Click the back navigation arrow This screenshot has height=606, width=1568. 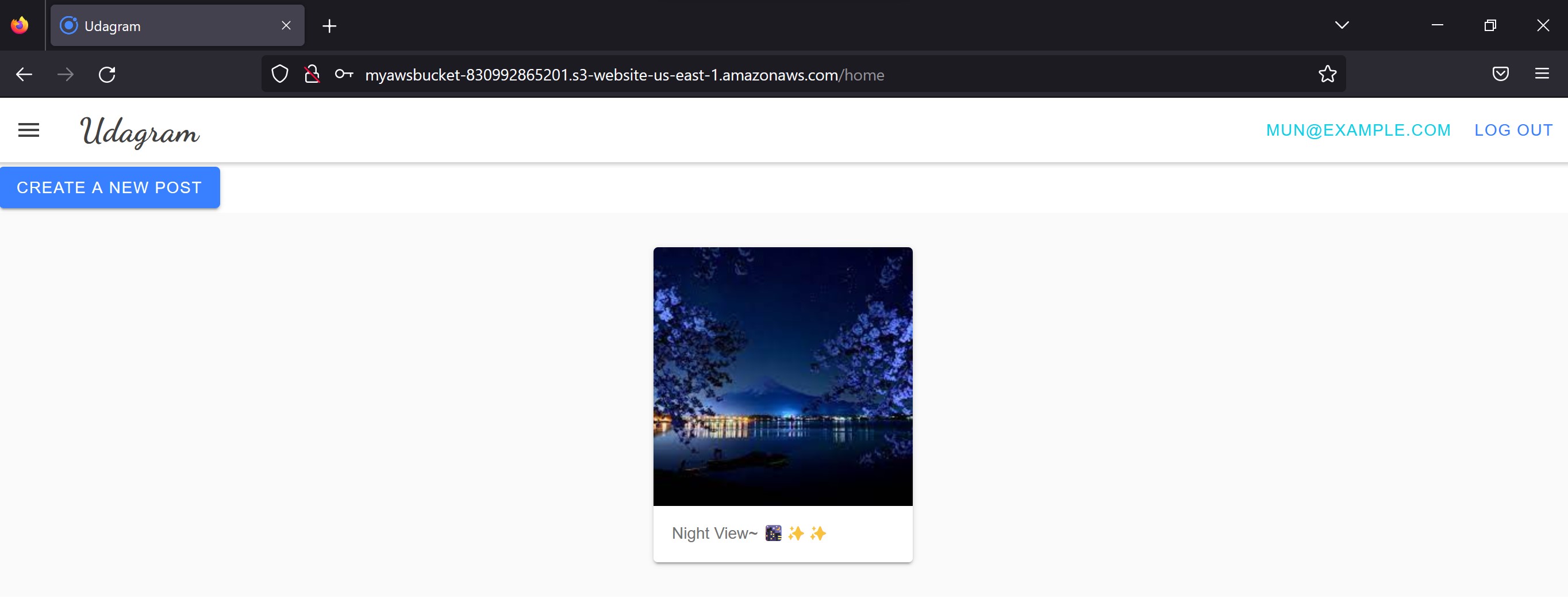(x=24, y=74)
